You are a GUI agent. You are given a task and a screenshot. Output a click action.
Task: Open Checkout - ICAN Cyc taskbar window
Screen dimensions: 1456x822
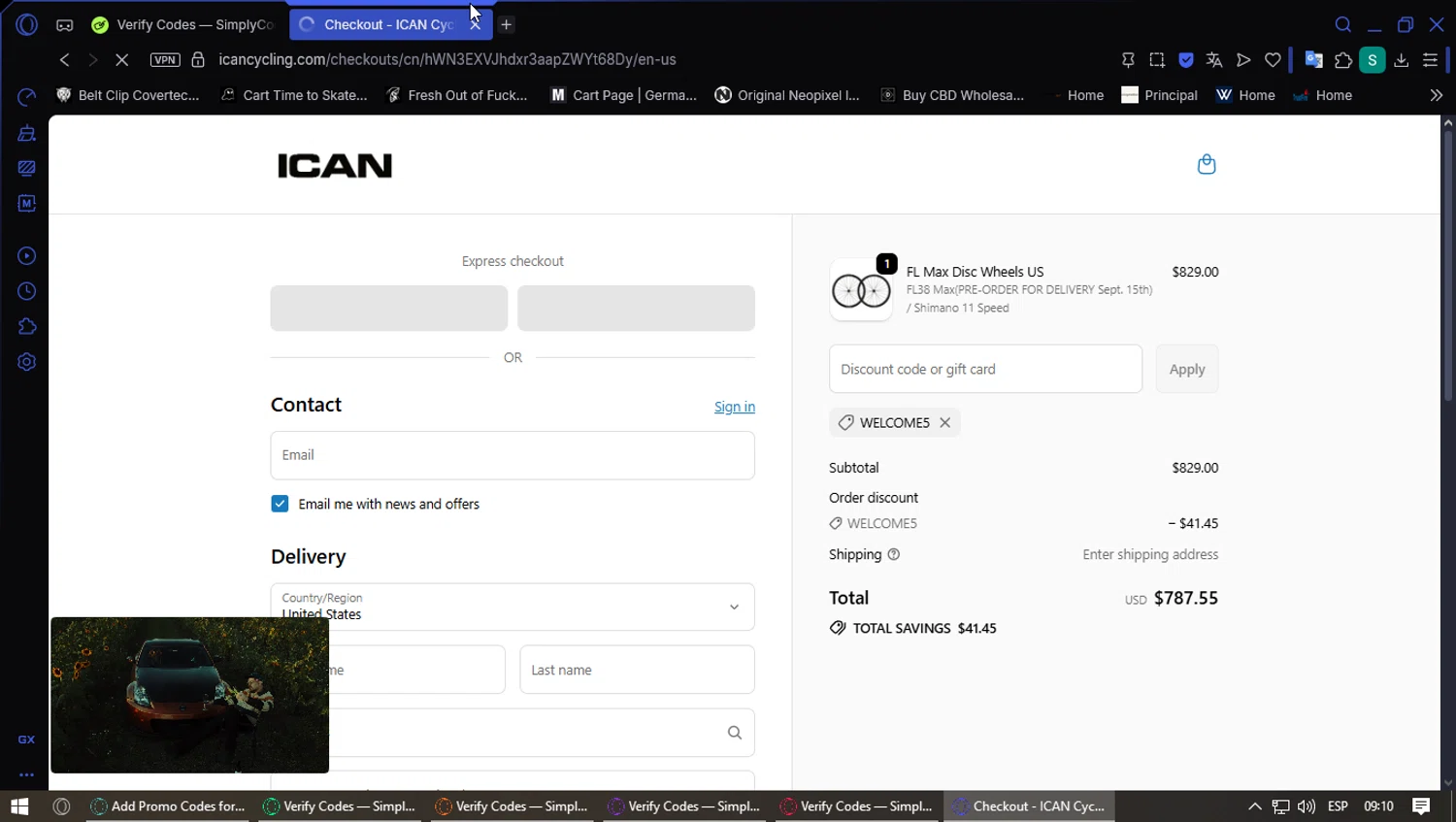1028,806
